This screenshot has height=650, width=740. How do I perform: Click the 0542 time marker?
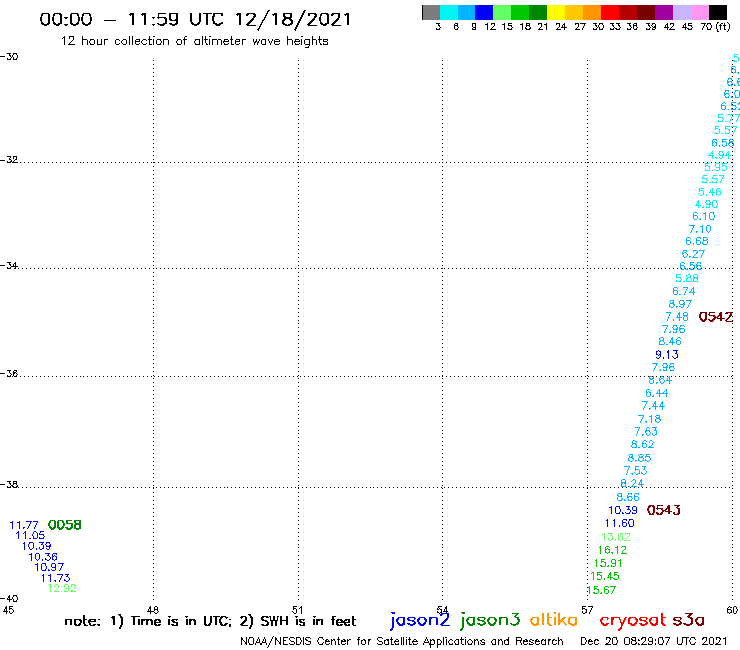(715, 317)
